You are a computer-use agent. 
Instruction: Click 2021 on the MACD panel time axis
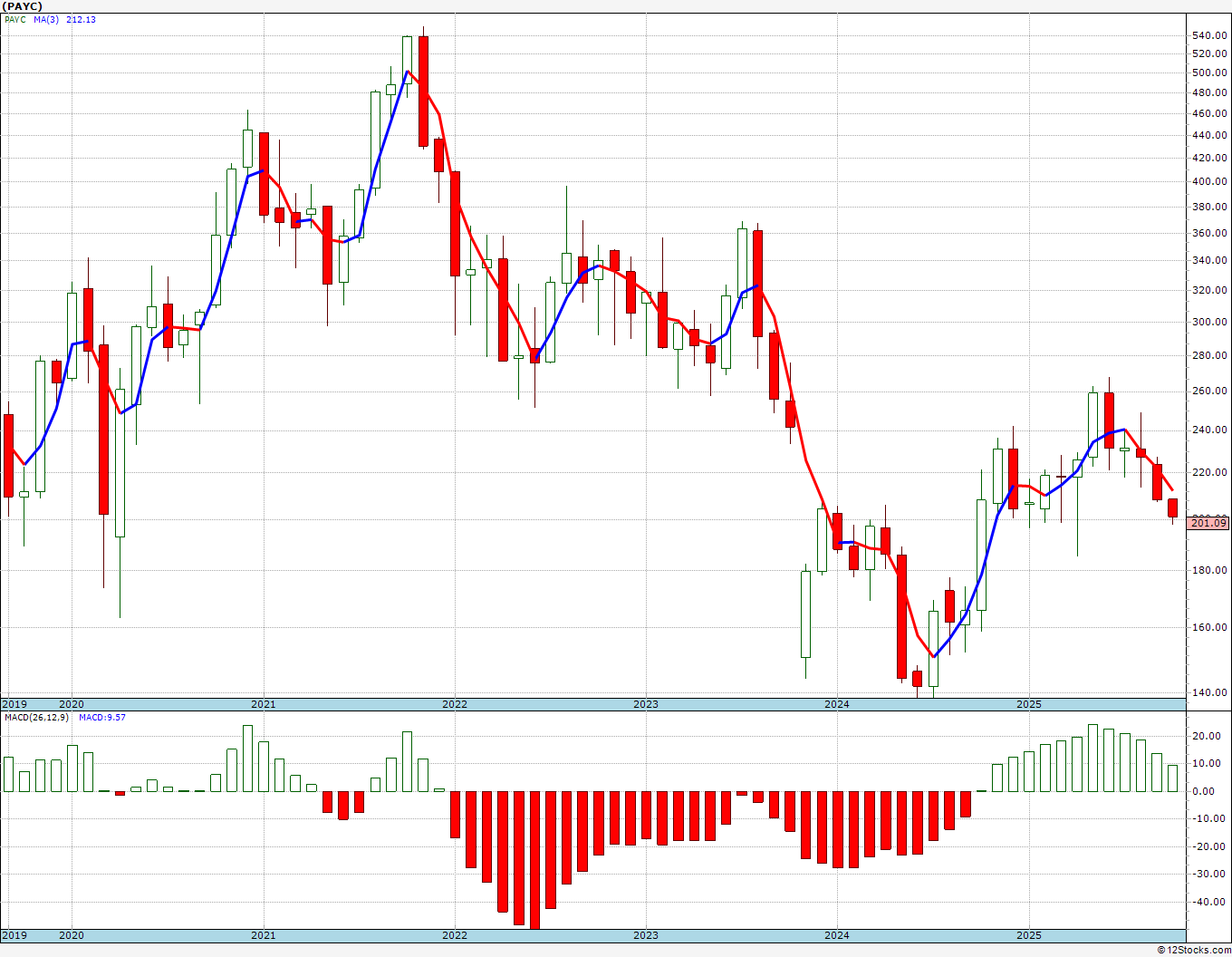point(264,935)
